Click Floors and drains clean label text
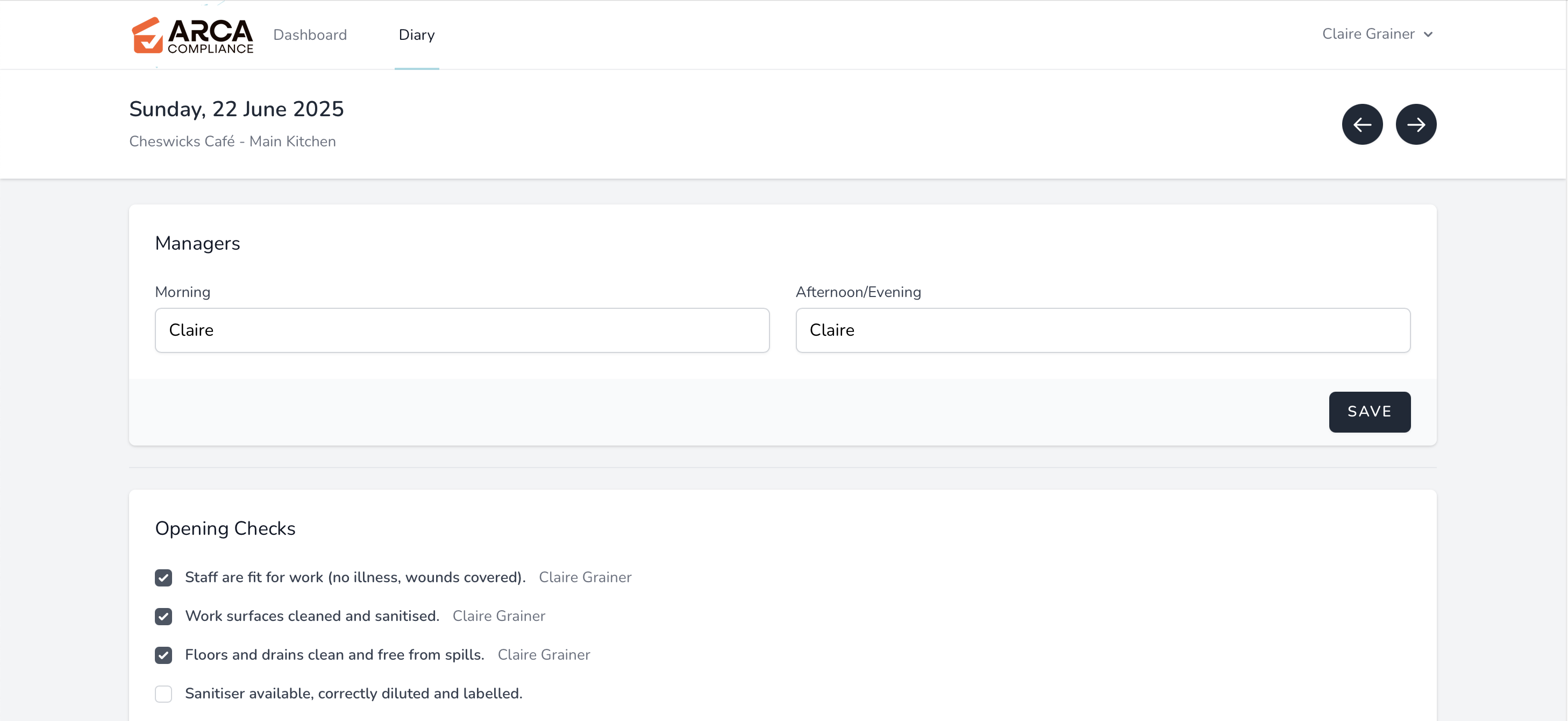Viewport: 1568px width, 721px height. click(x=334, y=655)
